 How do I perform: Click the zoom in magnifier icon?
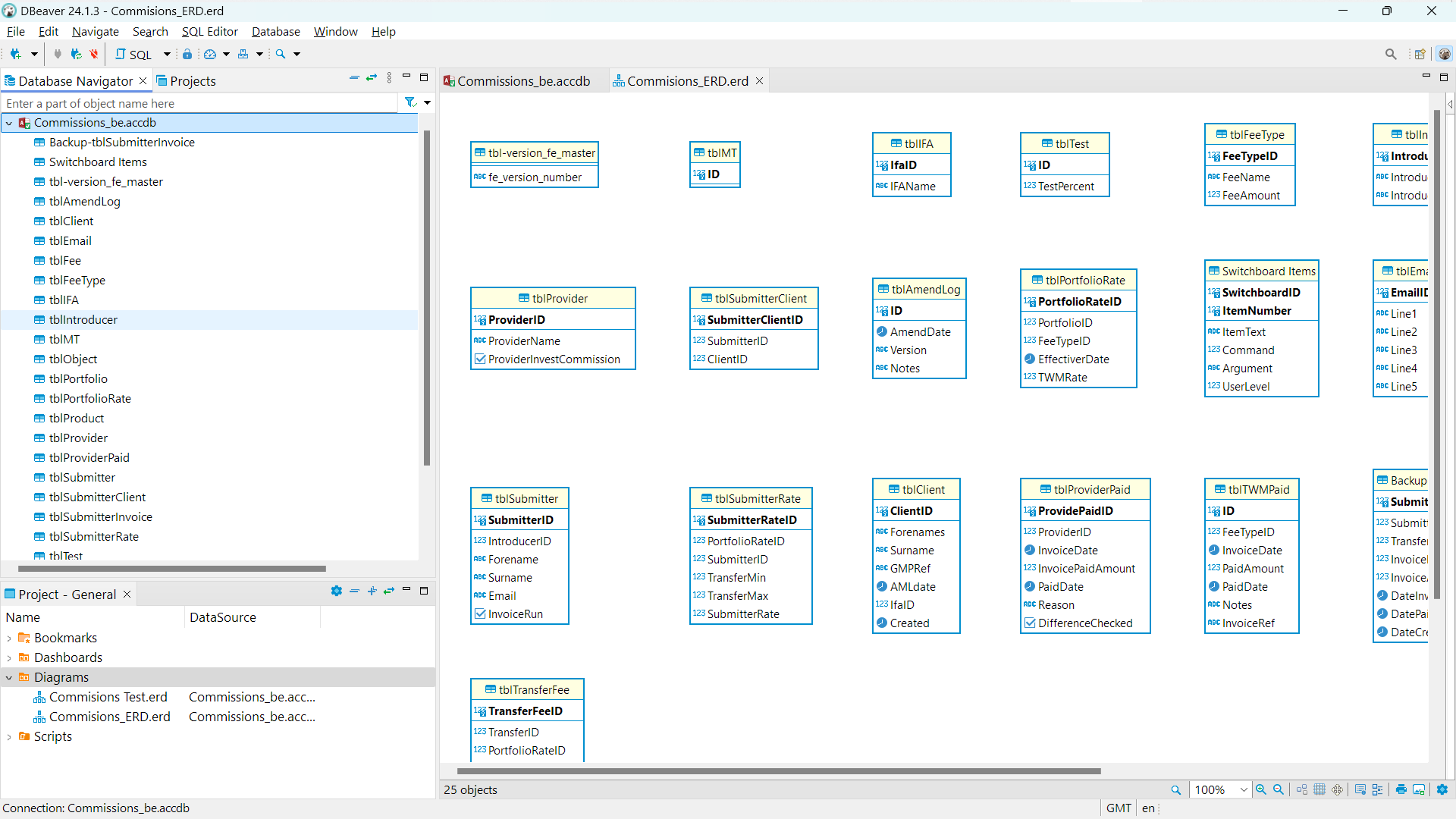click(1260, 789)
